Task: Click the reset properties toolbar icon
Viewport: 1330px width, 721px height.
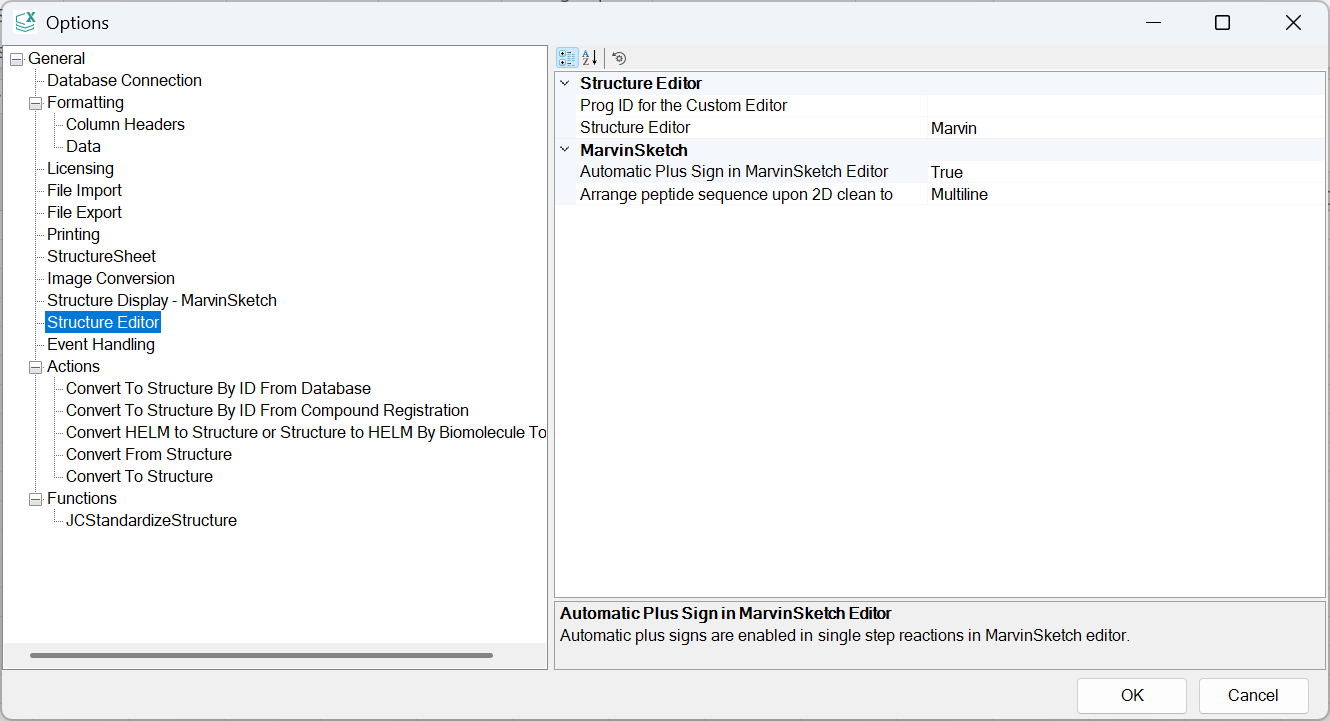Action: [x=619, y=58]
